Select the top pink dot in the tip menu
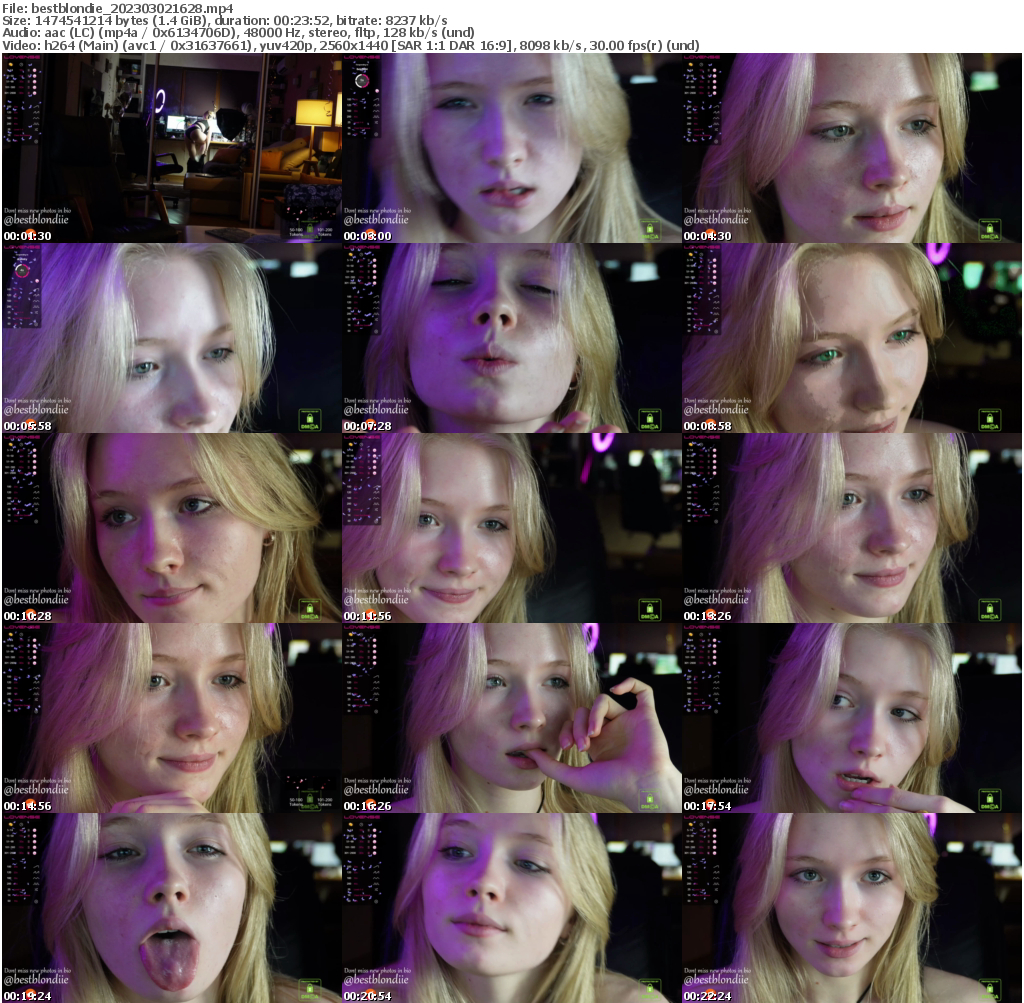Viewport: 1024px width, 1003px height. tap(34, 69)
